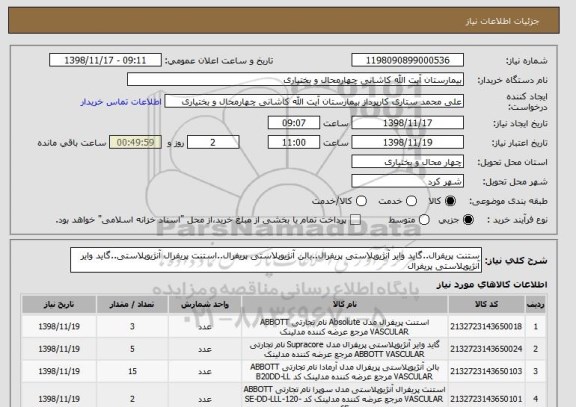Viewport: 576px width, 407px height.
Task: Click the buyer organization name field
Action: pos(295,79)
